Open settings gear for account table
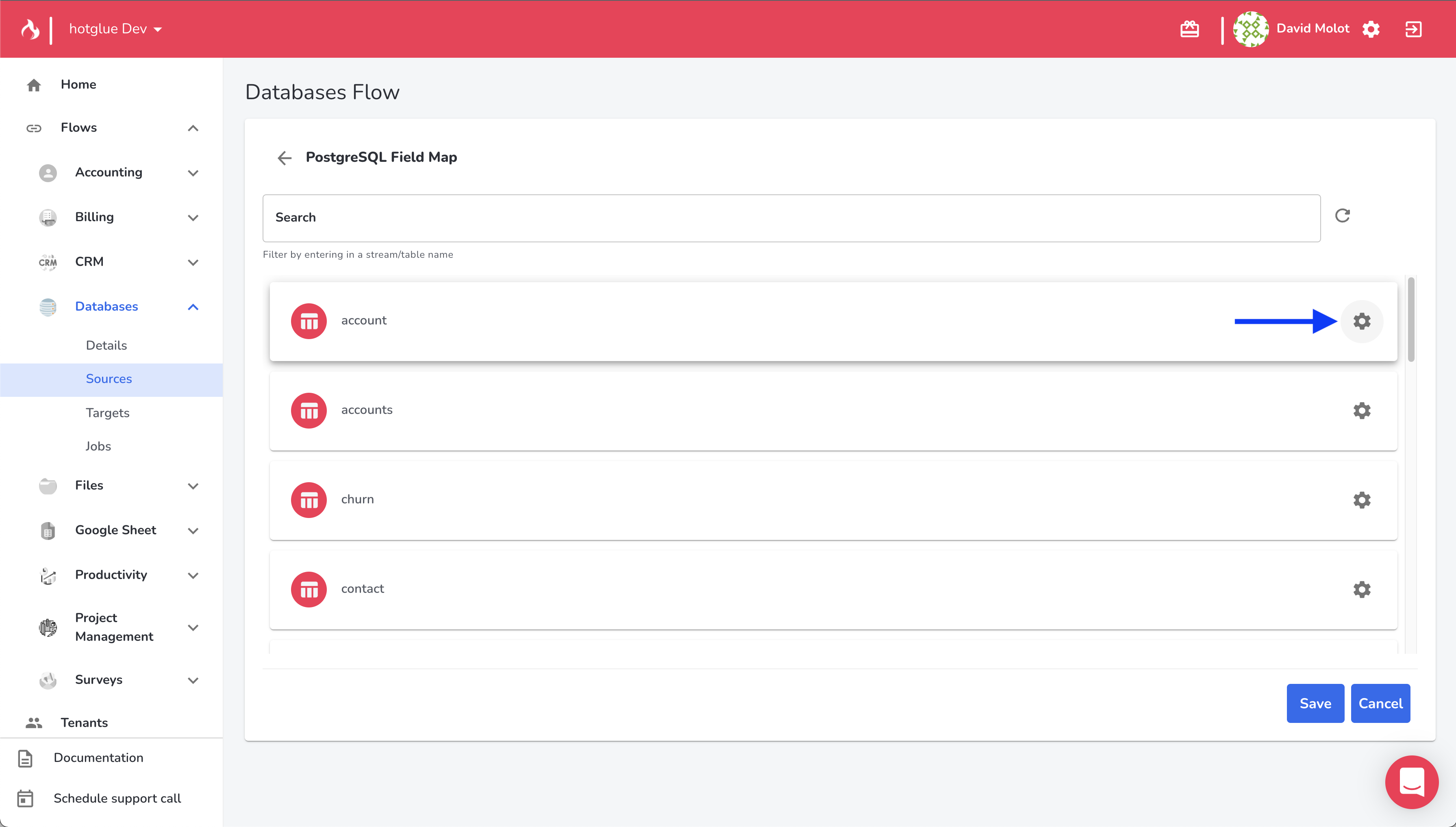The height and width of the screenshot is (827, 1456). point(1361,322)
